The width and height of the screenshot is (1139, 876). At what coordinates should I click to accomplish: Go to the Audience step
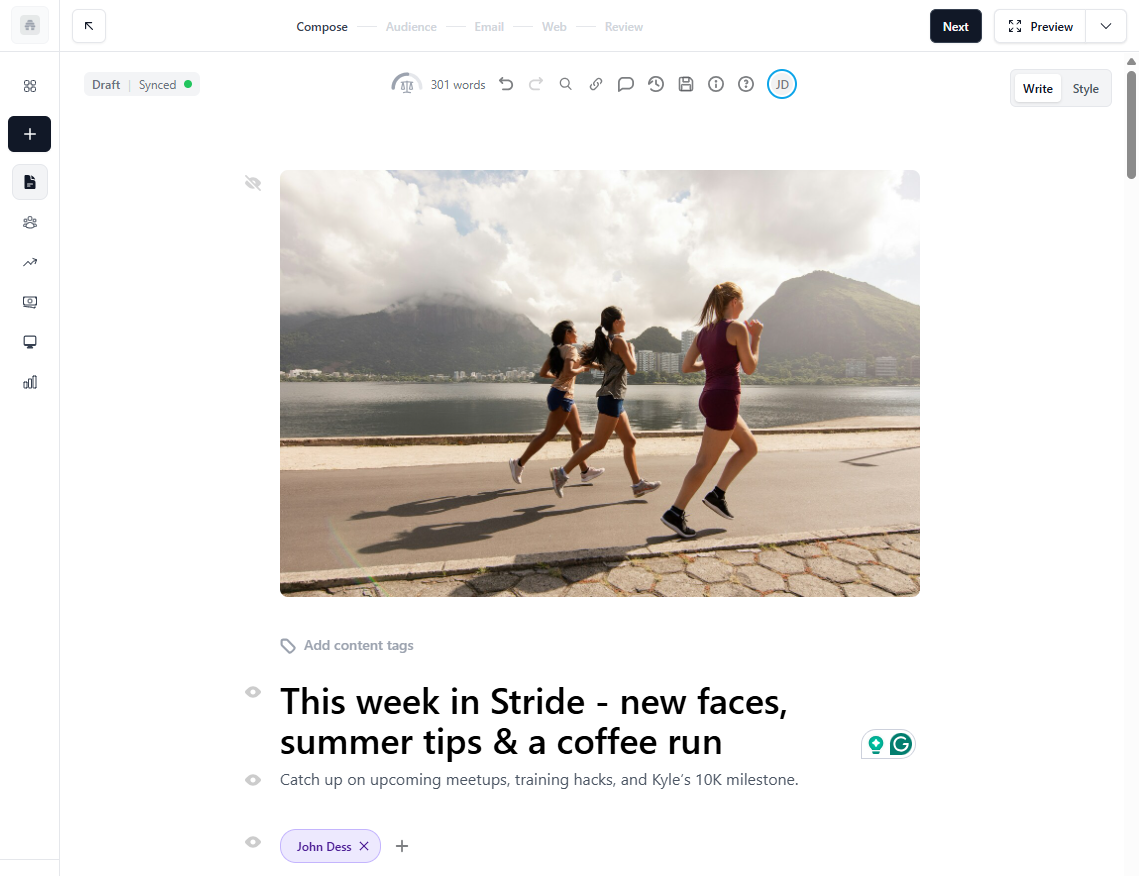411,27
